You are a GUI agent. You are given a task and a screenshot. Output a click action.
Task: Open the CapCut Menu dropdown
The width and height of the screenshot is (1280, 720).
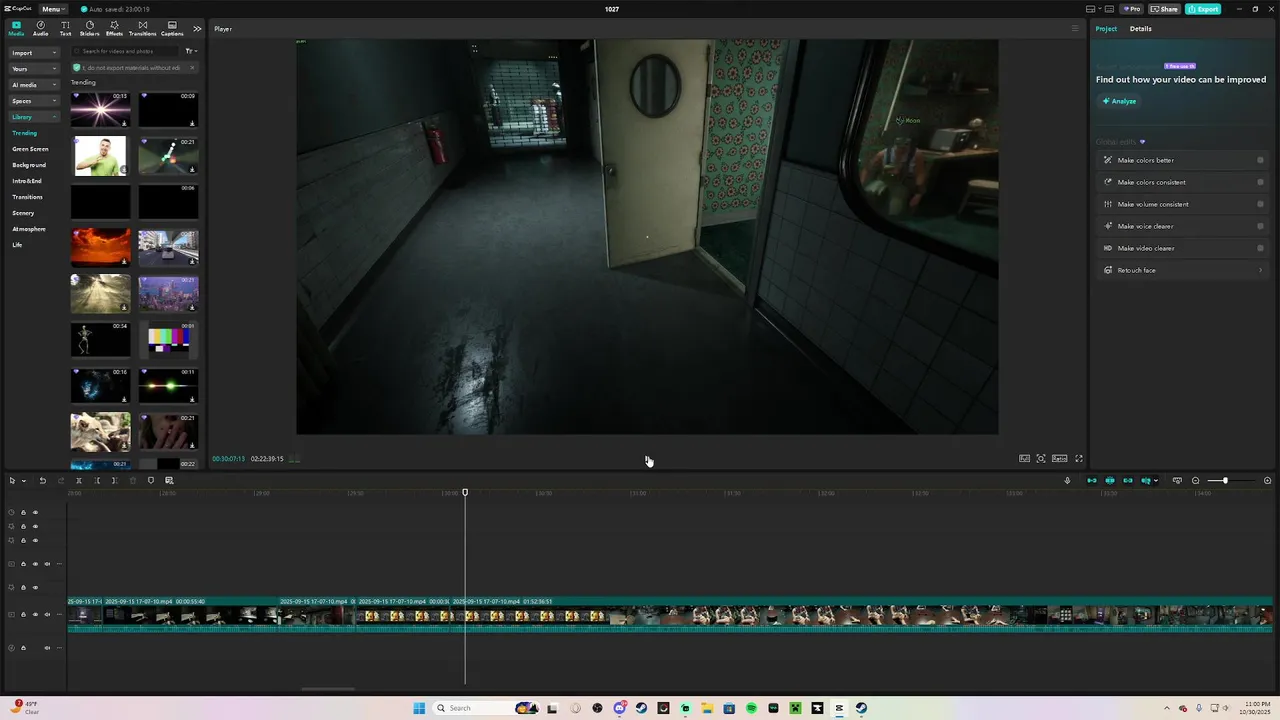[53, 9]
